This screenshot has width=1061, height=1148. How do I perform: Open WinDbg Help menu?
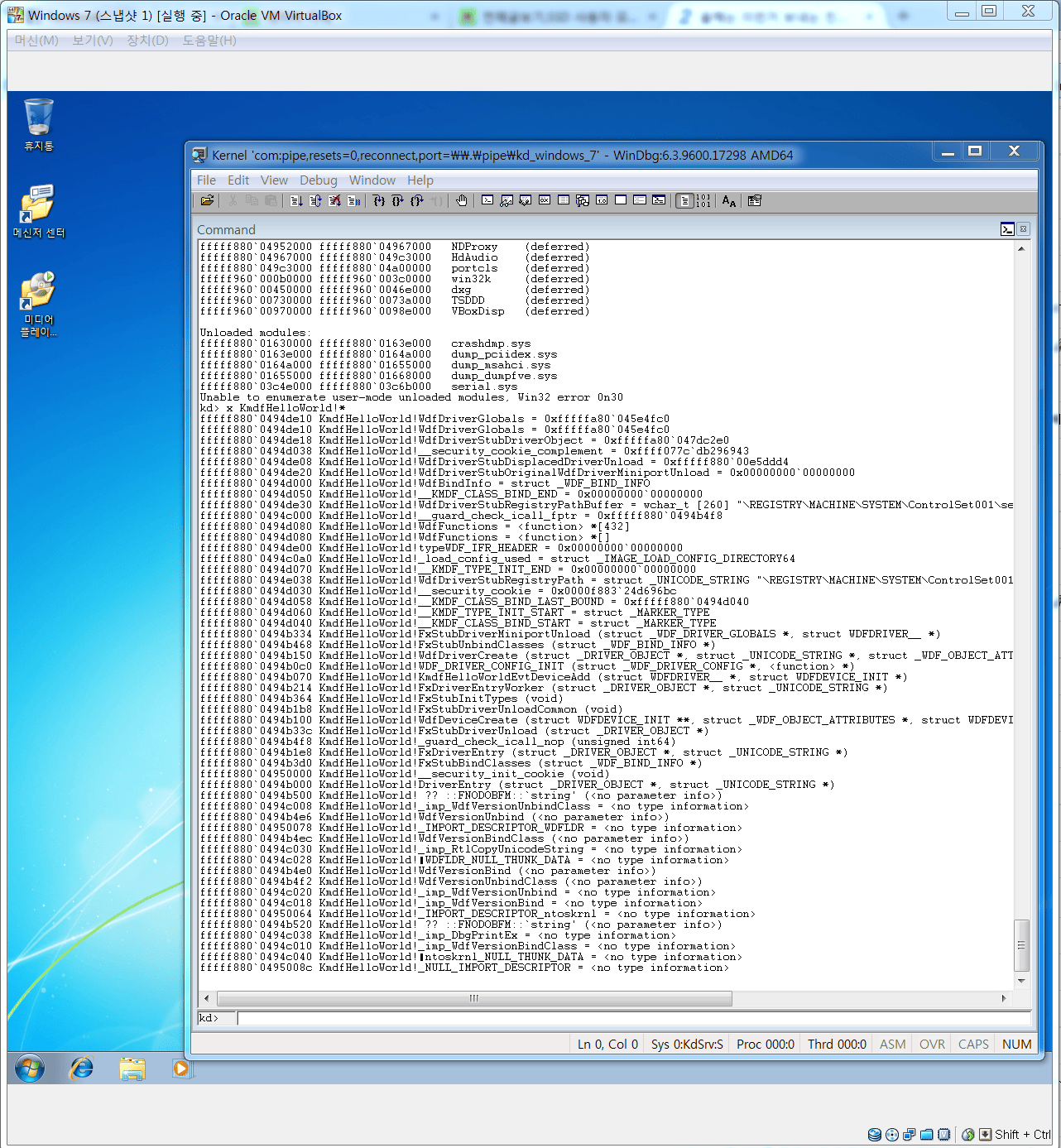tap(420, 180)
